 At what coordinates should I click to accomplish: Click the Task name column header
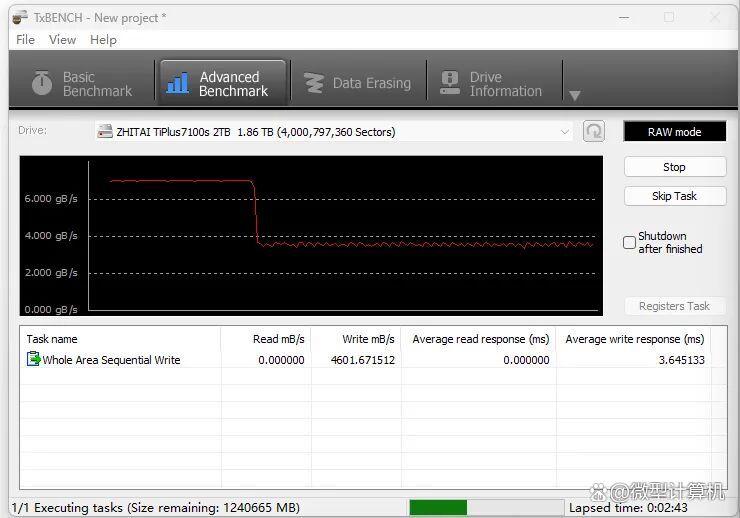120,339
